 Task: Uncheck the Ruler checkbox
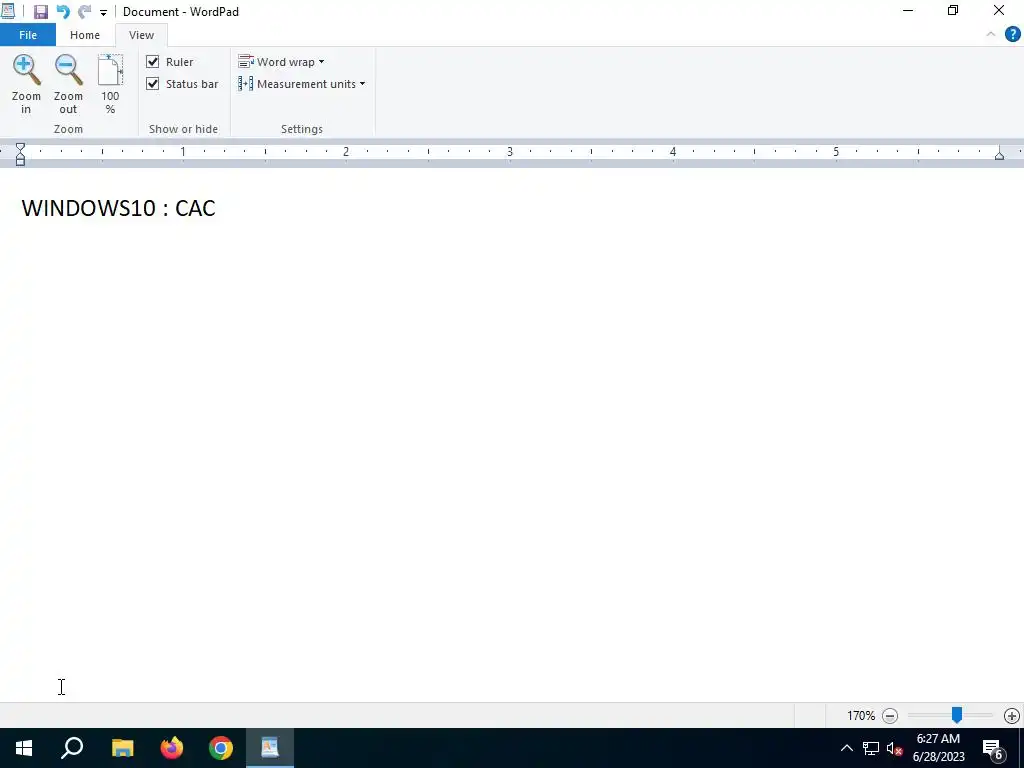point(153,61)
